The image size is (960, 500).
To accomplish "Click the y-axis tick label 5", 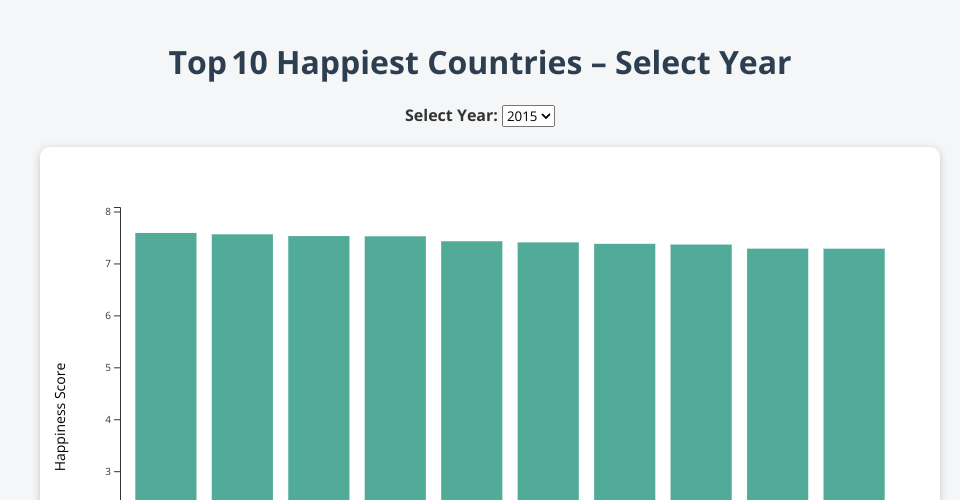I will coord(107,368).
